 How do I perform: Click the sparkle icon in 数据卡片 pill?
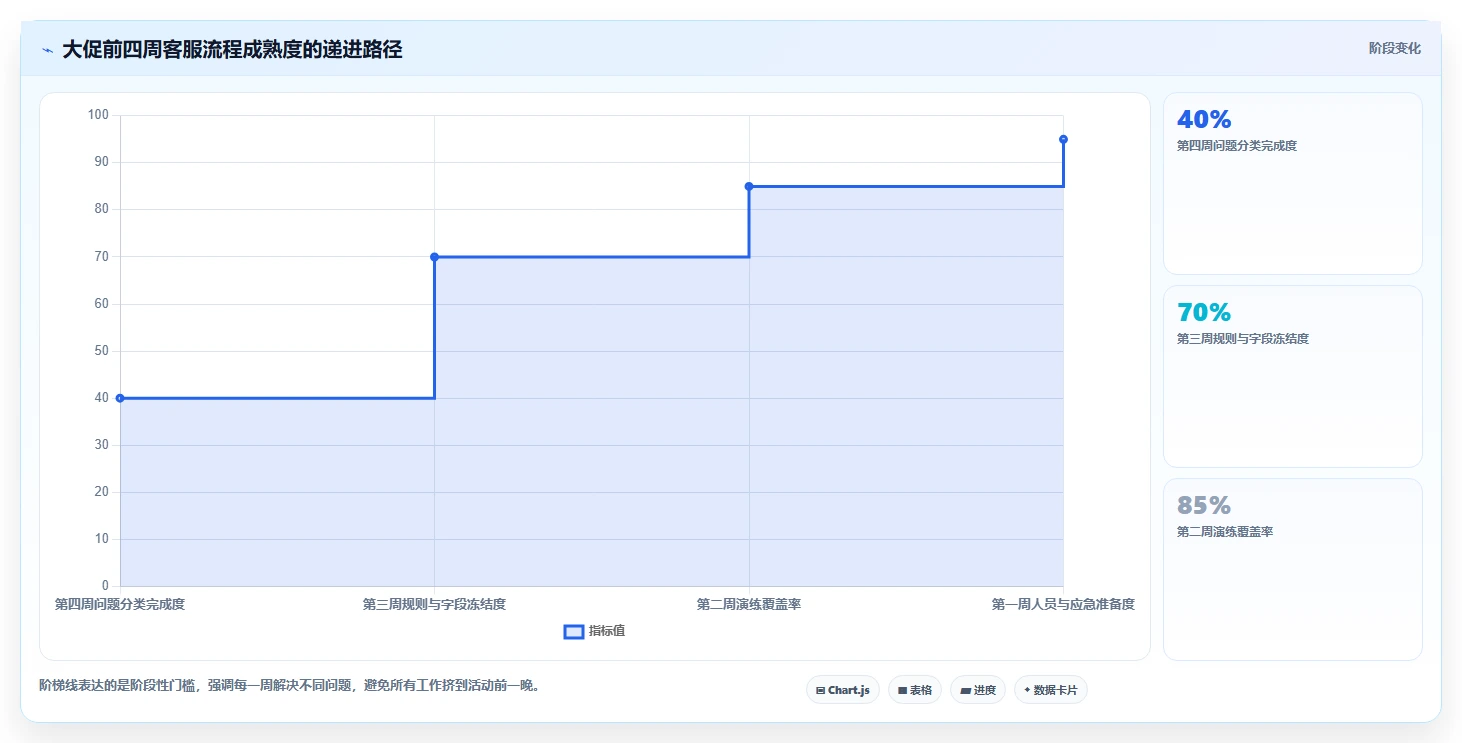coord(1027,690)
